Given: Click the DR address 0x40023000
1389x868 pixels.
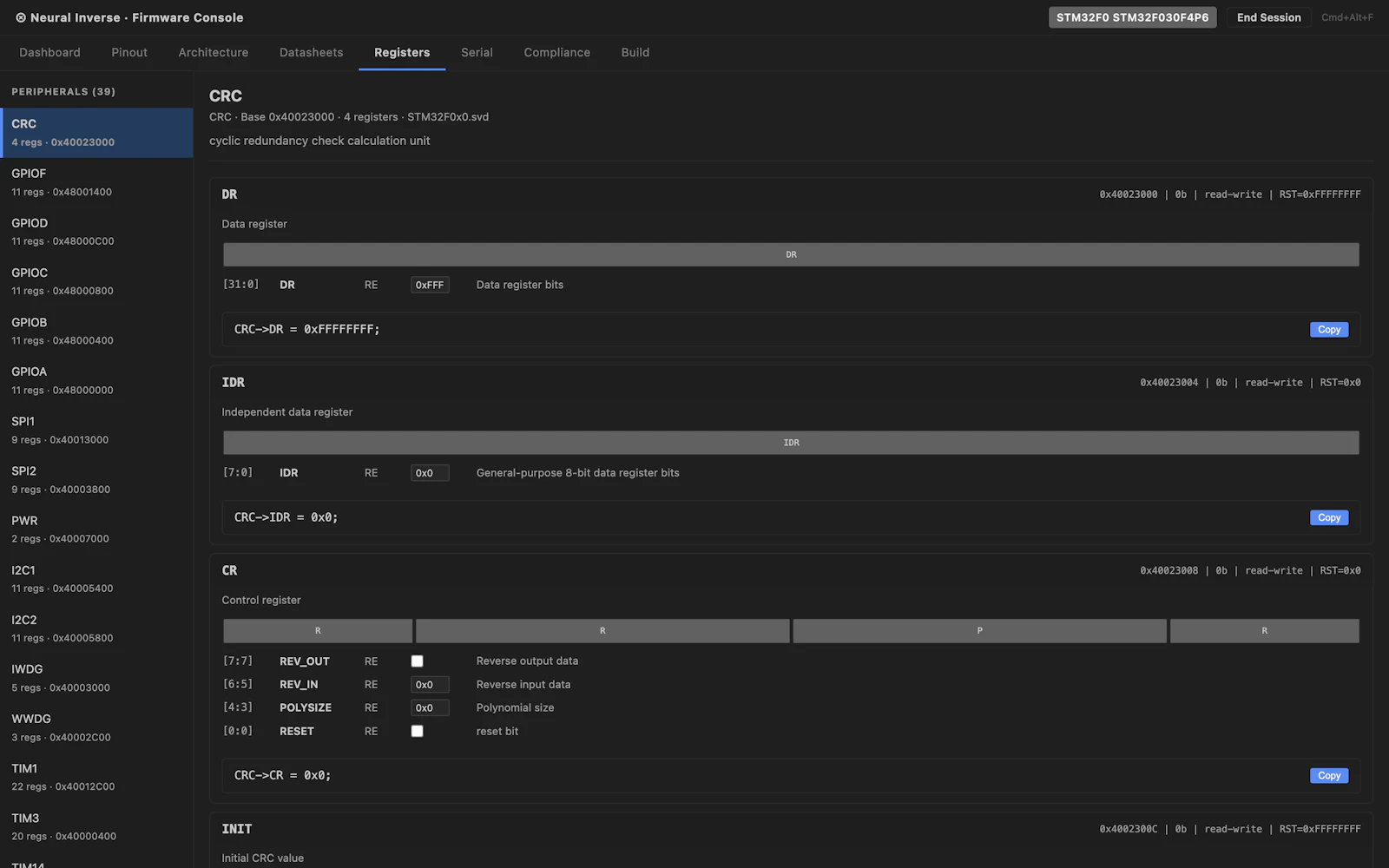Looking at the screenshot, I should coord(1129,194).
